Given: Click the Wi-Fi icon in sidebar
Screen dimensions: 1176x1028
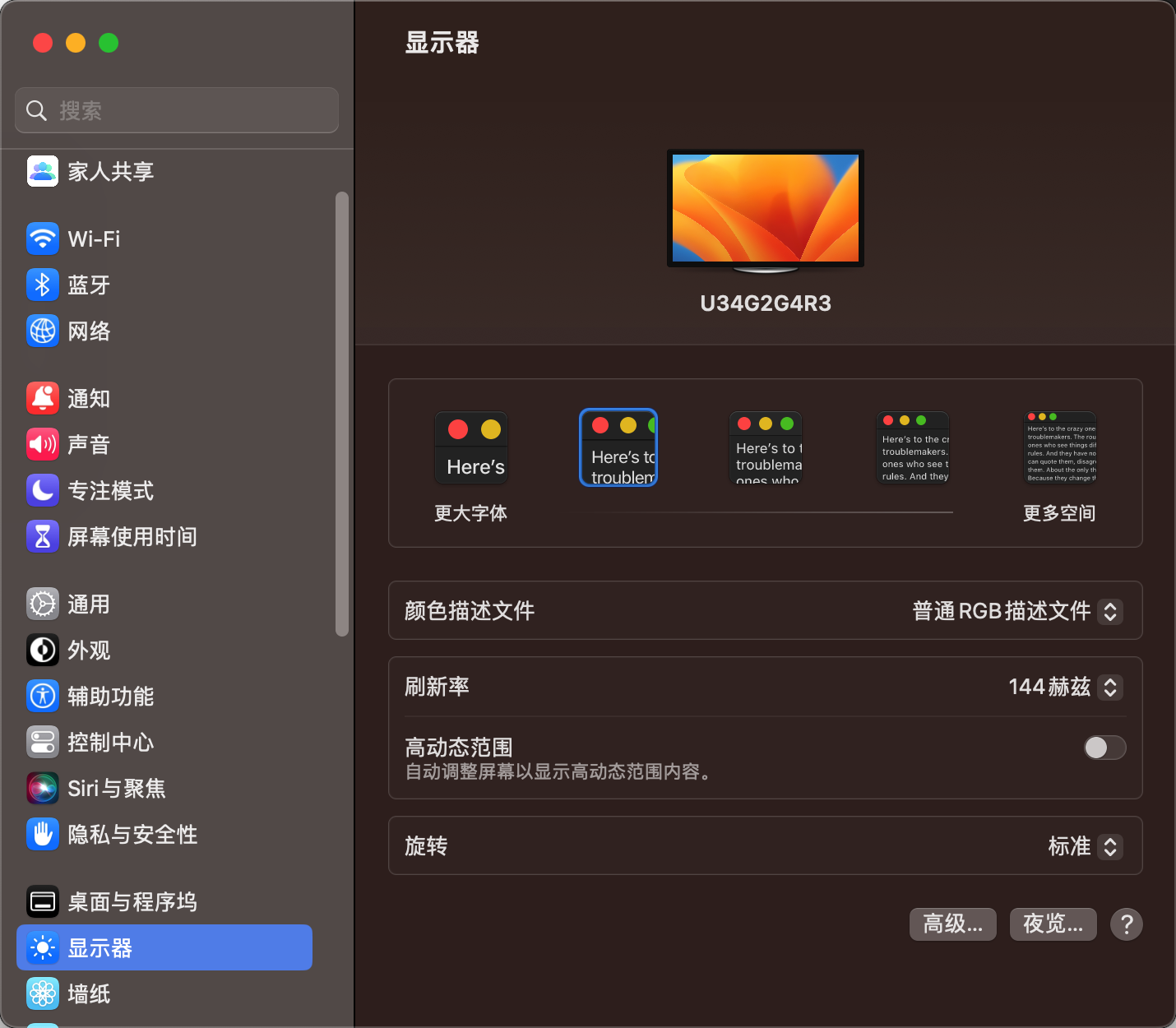Looking at the screenshot, I should coord(43,239).
